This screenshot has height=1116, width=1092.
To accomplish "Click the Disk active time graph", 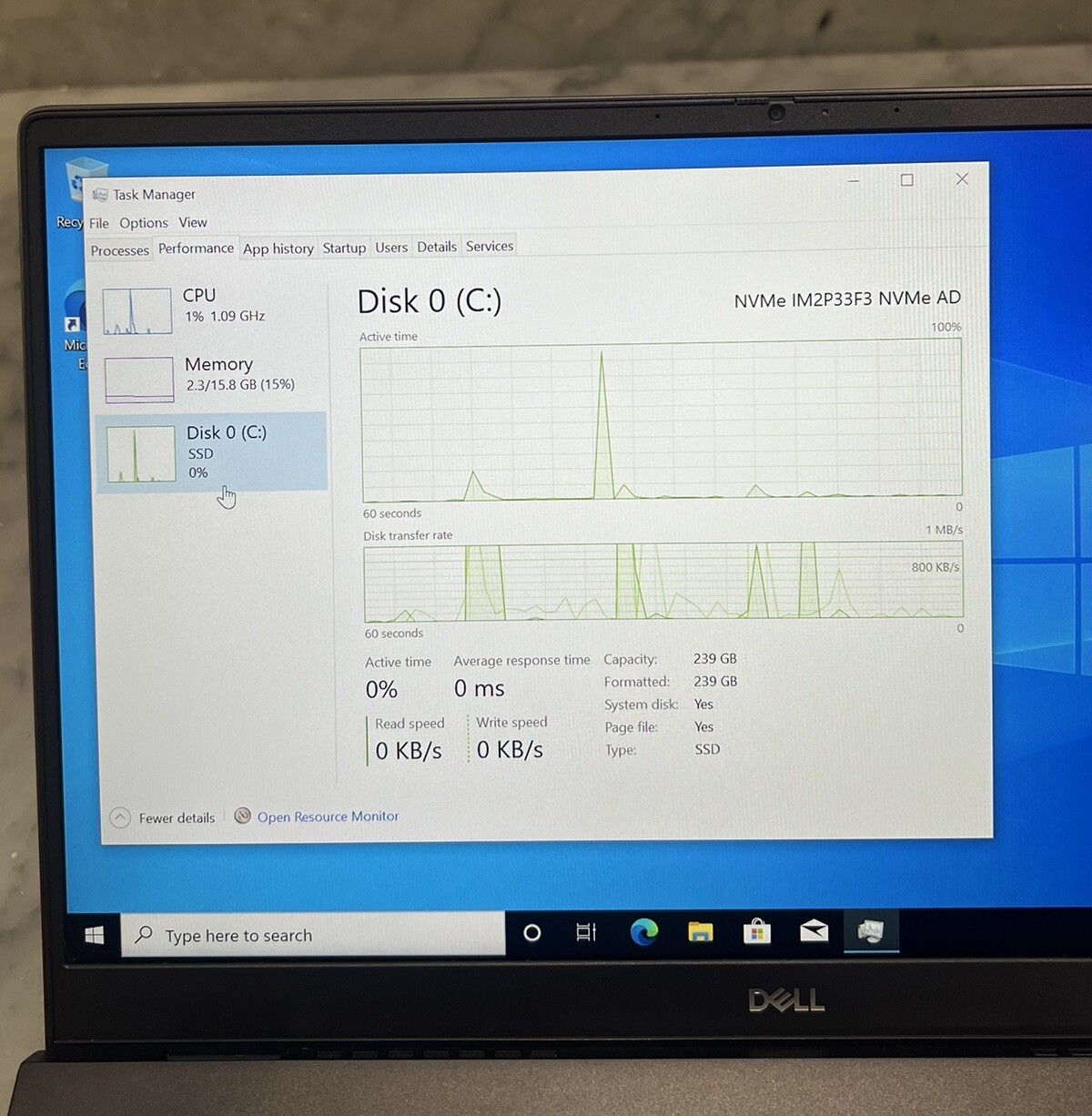I will (x=662, y=421).
